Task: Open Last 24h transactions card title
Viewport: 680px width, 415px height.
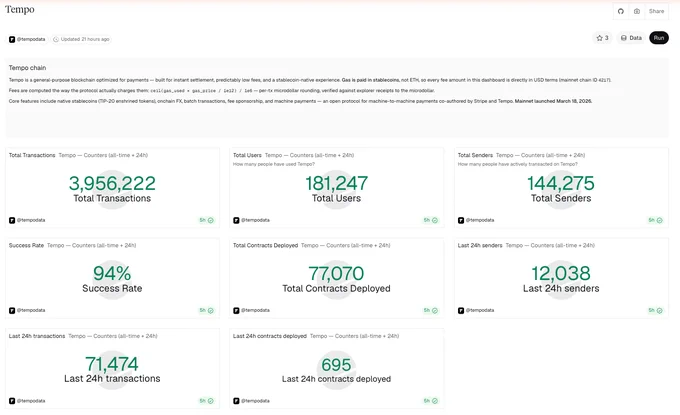Action: coord(37,336)
